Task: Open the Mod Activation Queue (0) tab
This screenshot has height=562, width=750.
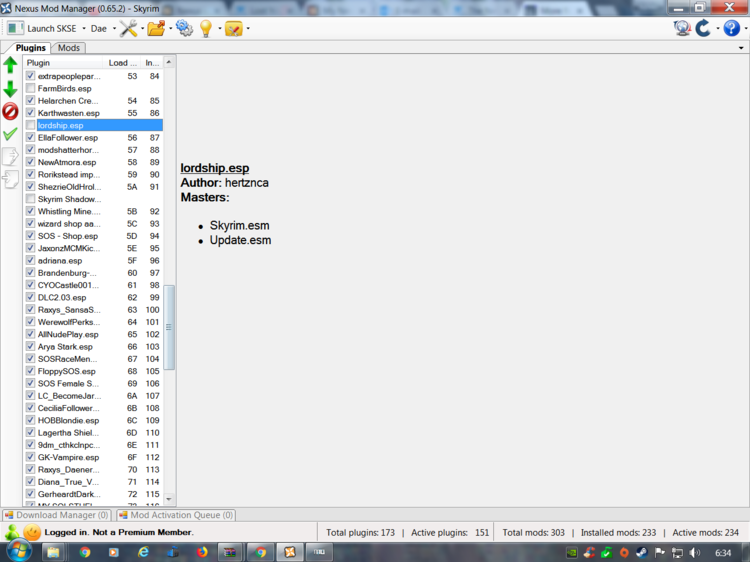Action: (x=176, y=515)
